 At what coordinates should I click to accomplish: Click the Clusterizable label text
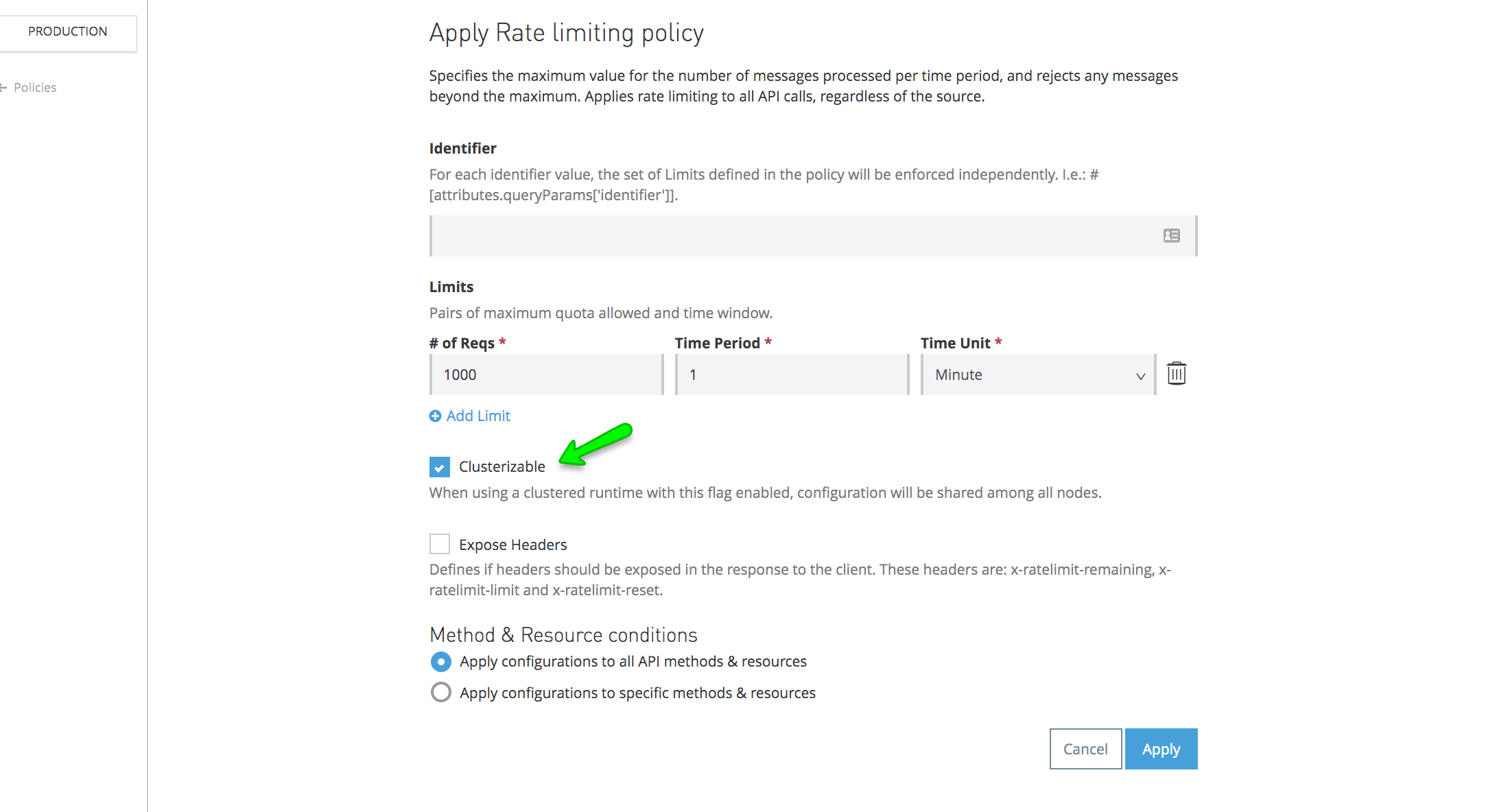pos(502,467)
